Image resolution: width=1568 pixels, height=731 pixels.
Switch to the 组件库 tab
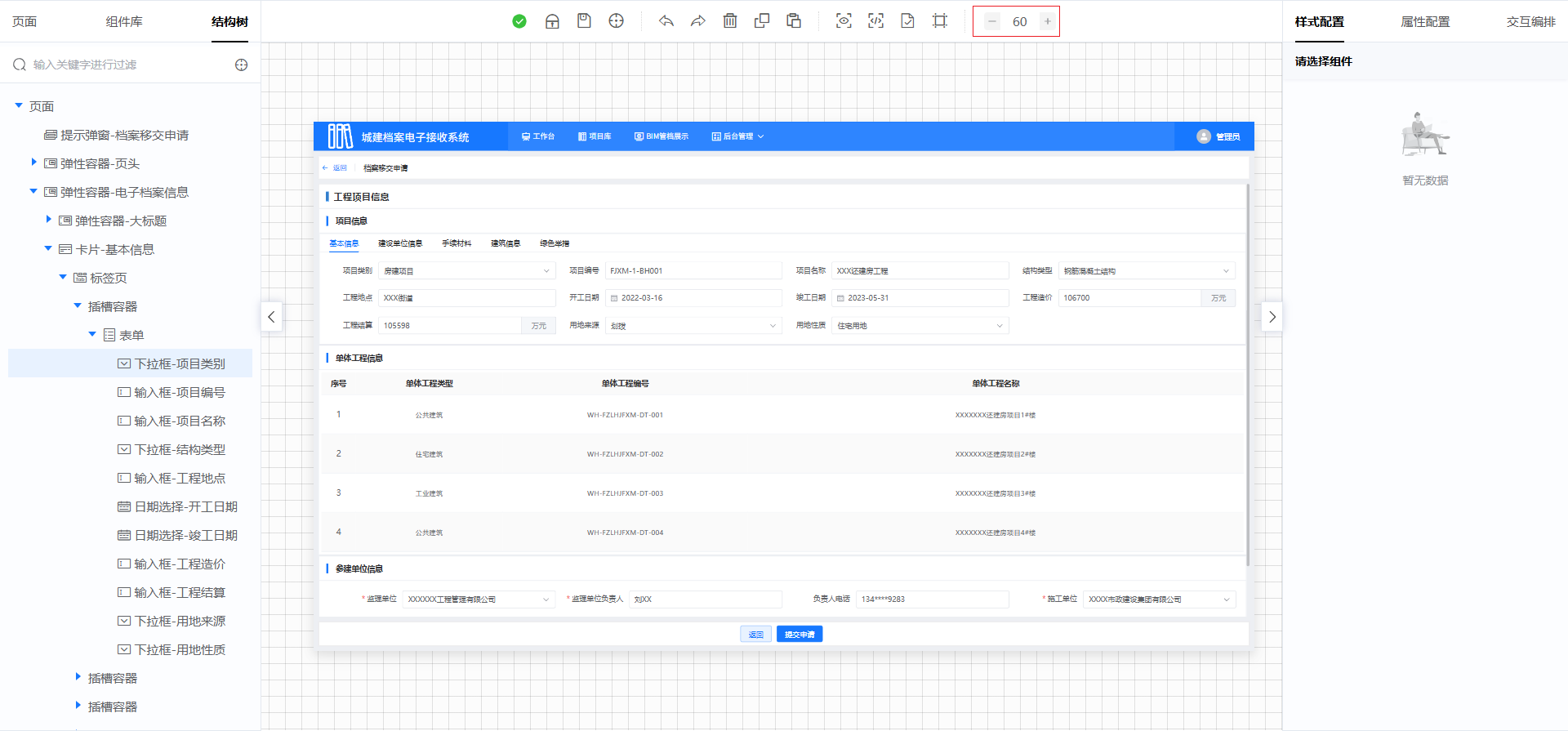click(124, 21)
